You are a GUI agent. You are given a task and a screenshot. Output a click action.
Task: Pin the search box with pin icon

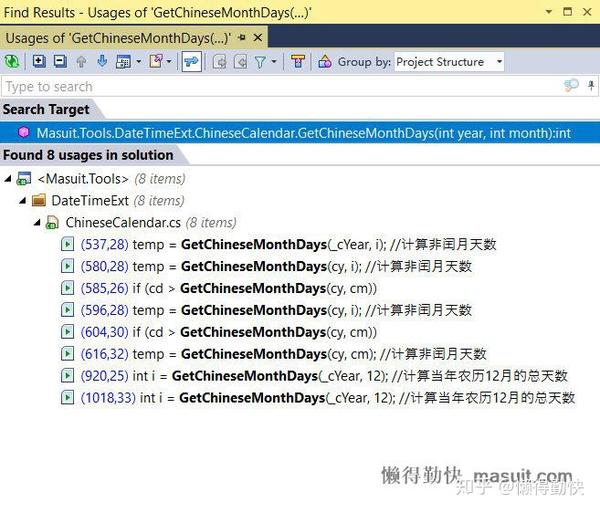coord(591,85)
